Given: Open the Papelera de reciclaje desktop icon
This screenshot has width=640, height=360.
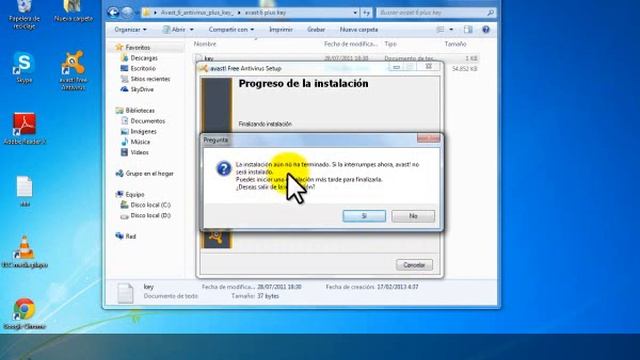Looking at the screenshot, I should 24,15.
